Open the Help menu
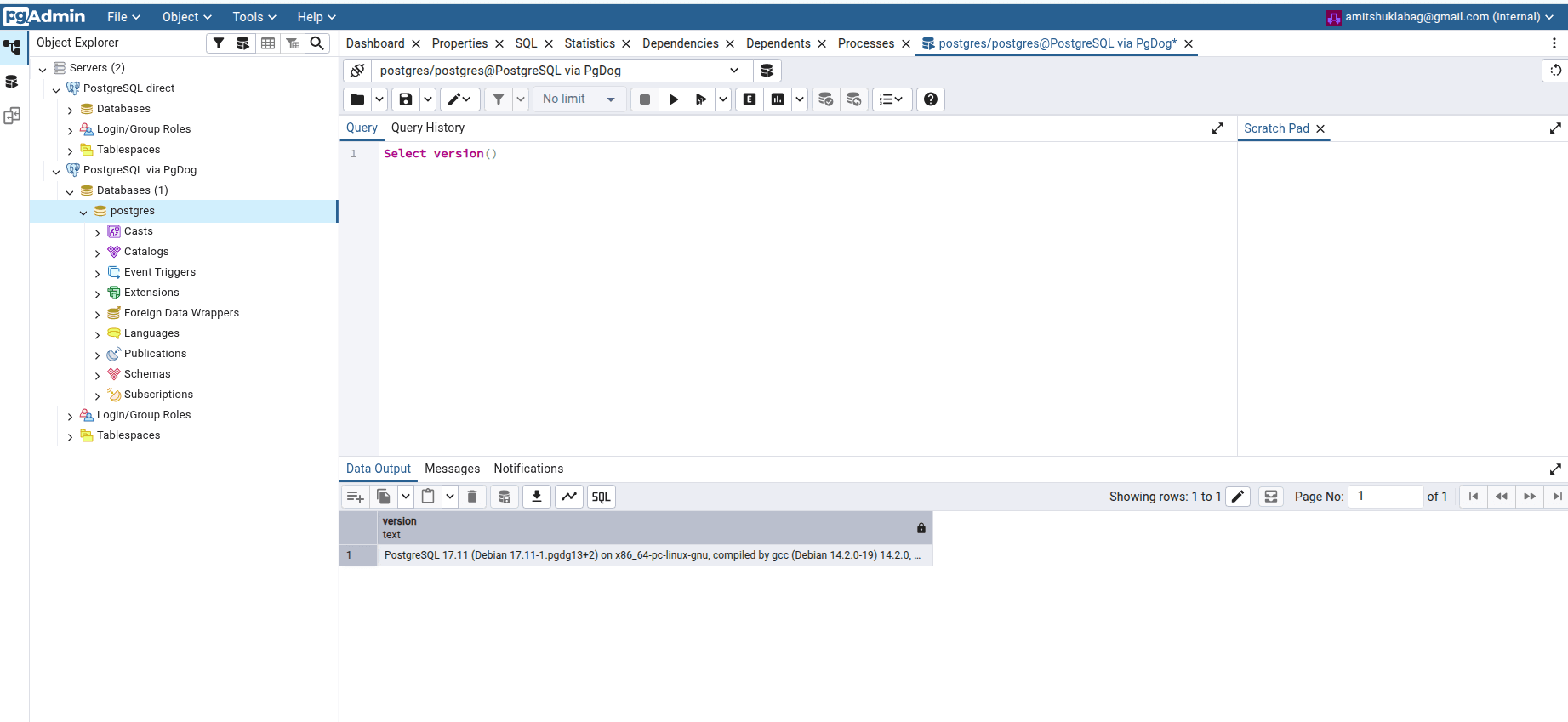This screenshot has height=722, width=1568. click(316, 17)
